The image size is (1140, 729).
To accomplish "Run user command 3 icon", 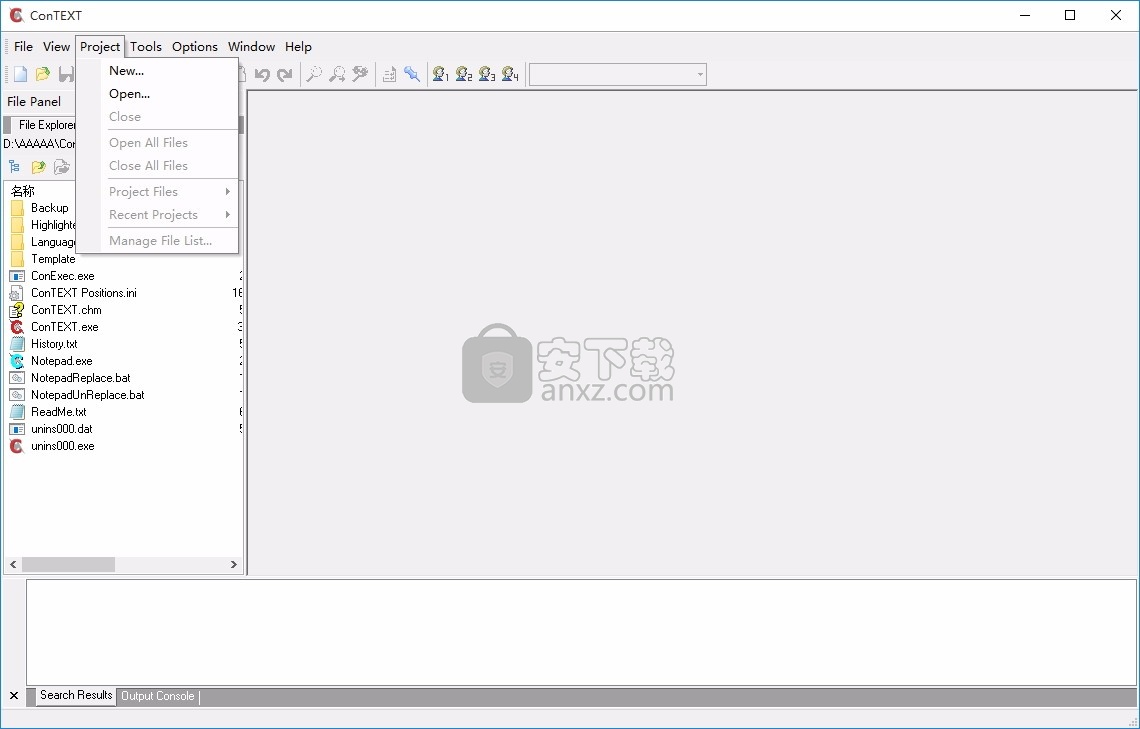I will point(487,74).
